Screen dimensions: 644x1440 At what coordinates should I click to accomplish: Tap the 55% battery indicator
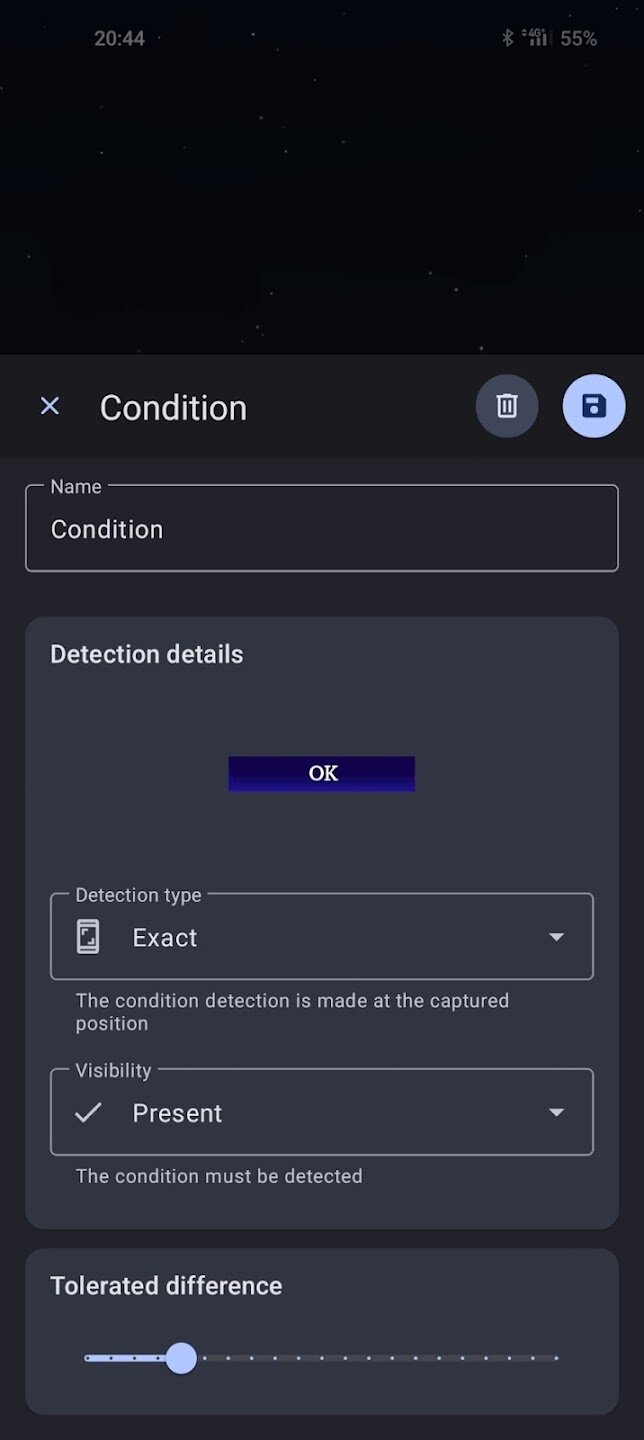pos(578,38)
